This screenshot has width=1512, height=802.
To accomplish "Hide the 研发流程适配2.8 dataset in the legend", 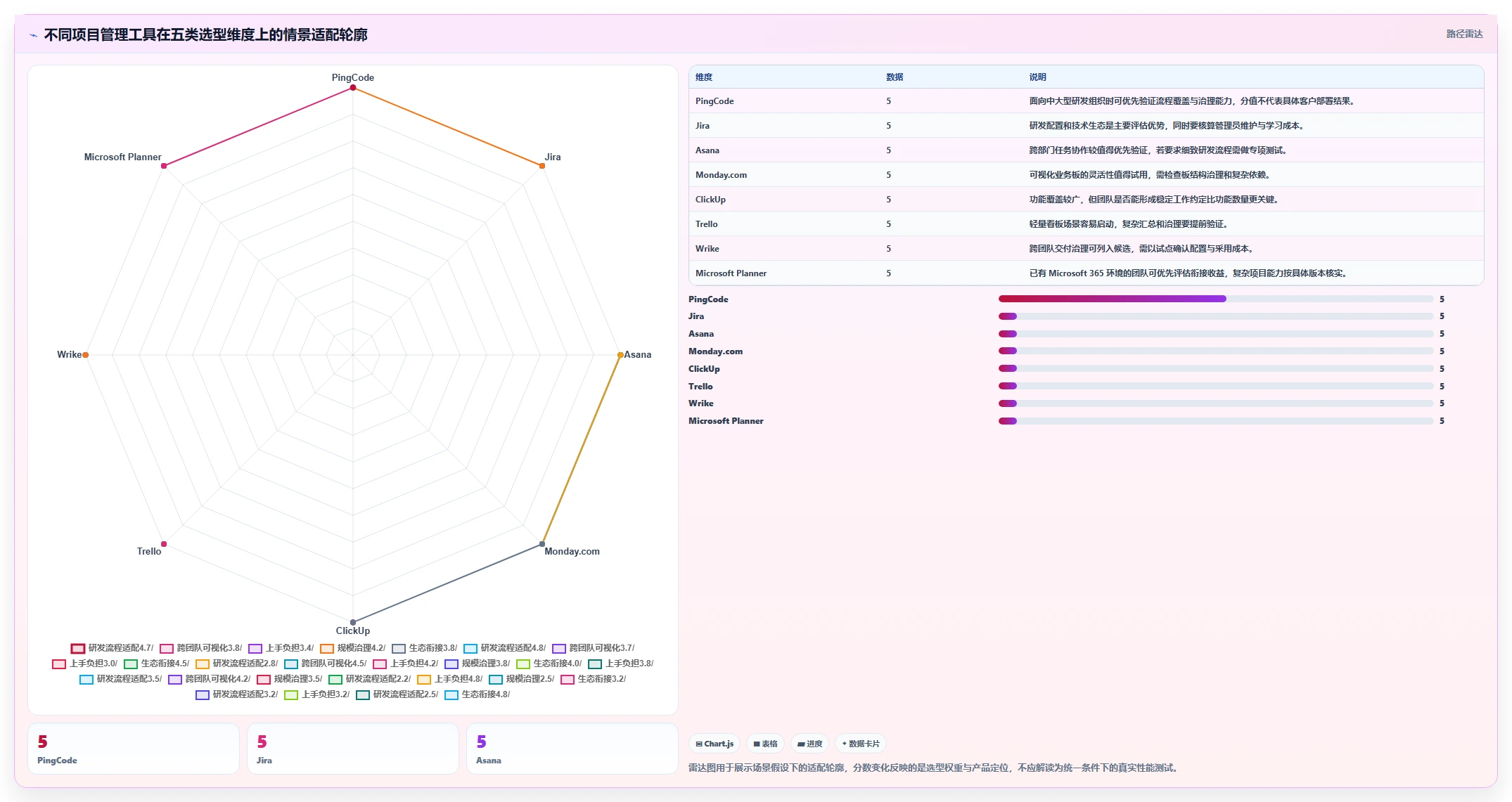I will point(236,664).
